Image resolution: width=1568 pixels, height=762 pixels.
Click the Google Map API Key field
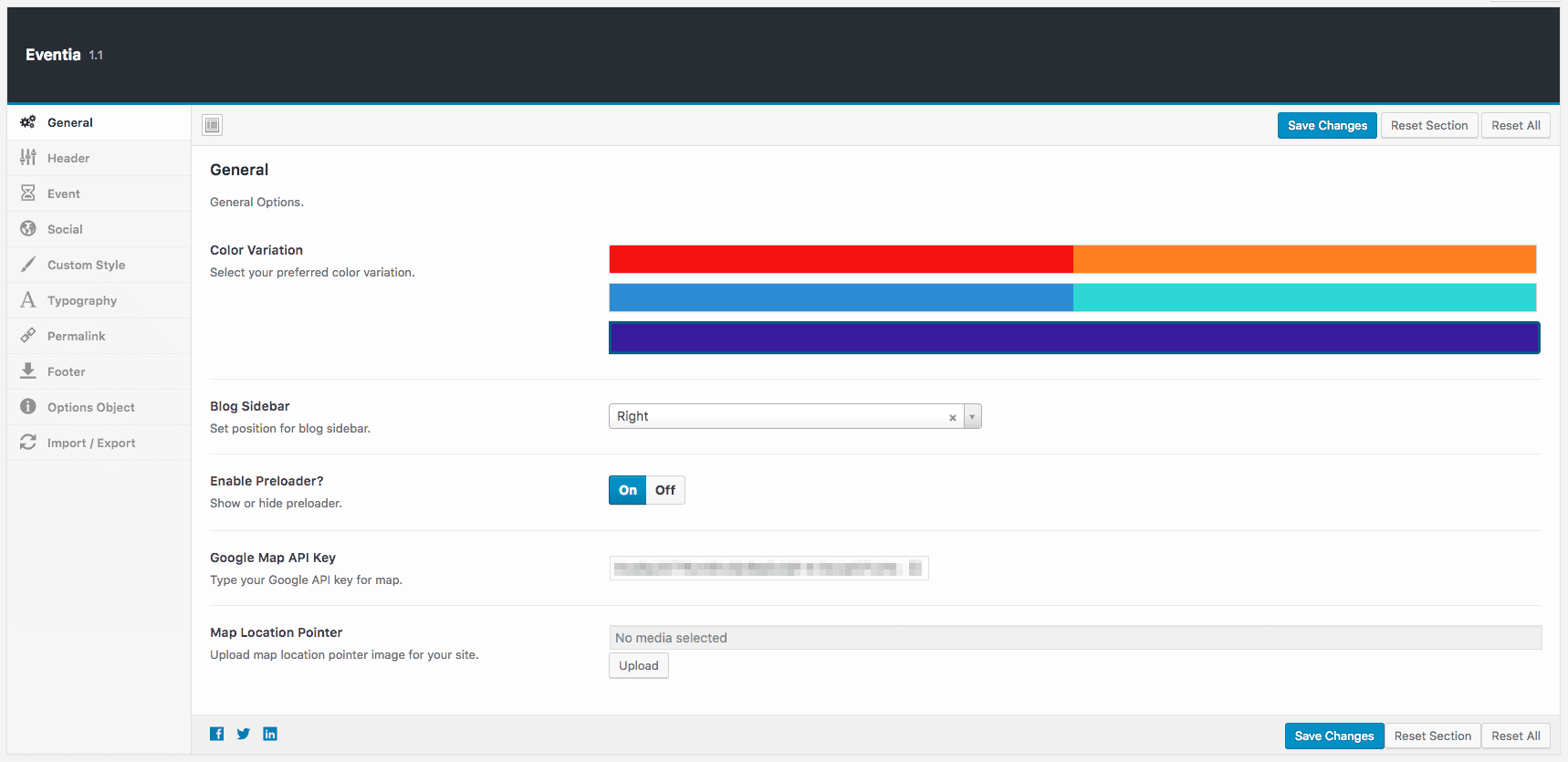click(768, 569)
